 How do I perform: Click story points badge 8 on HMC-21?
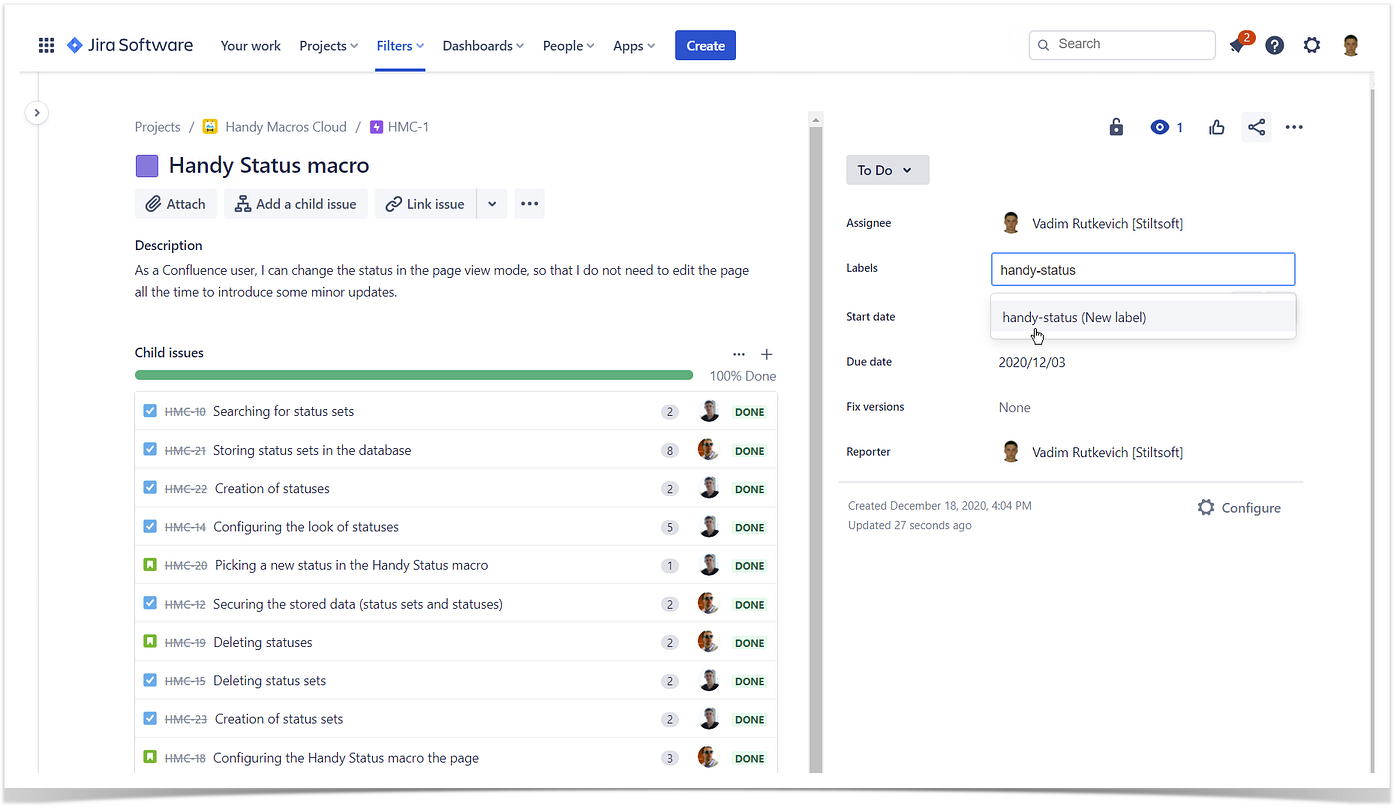pyautogui.click(x=670, y=450)
